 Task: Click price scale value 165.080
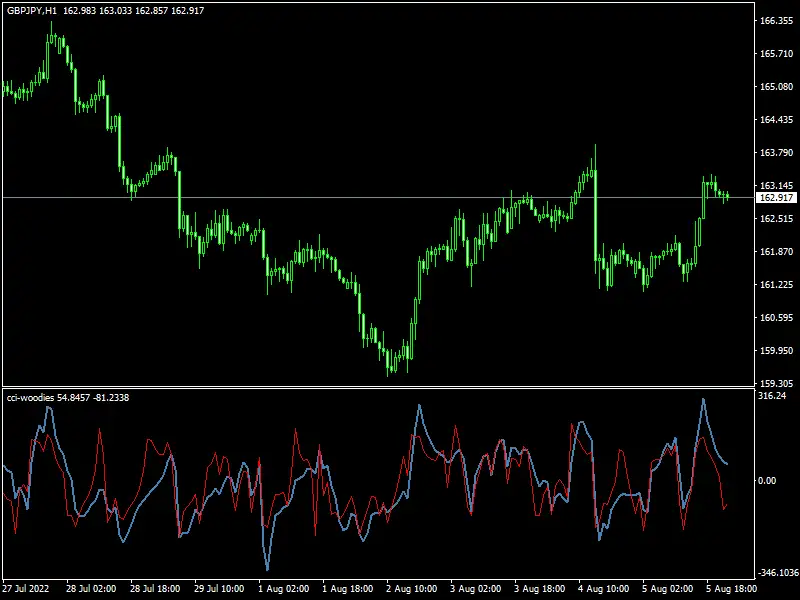(x=777, y=87)
